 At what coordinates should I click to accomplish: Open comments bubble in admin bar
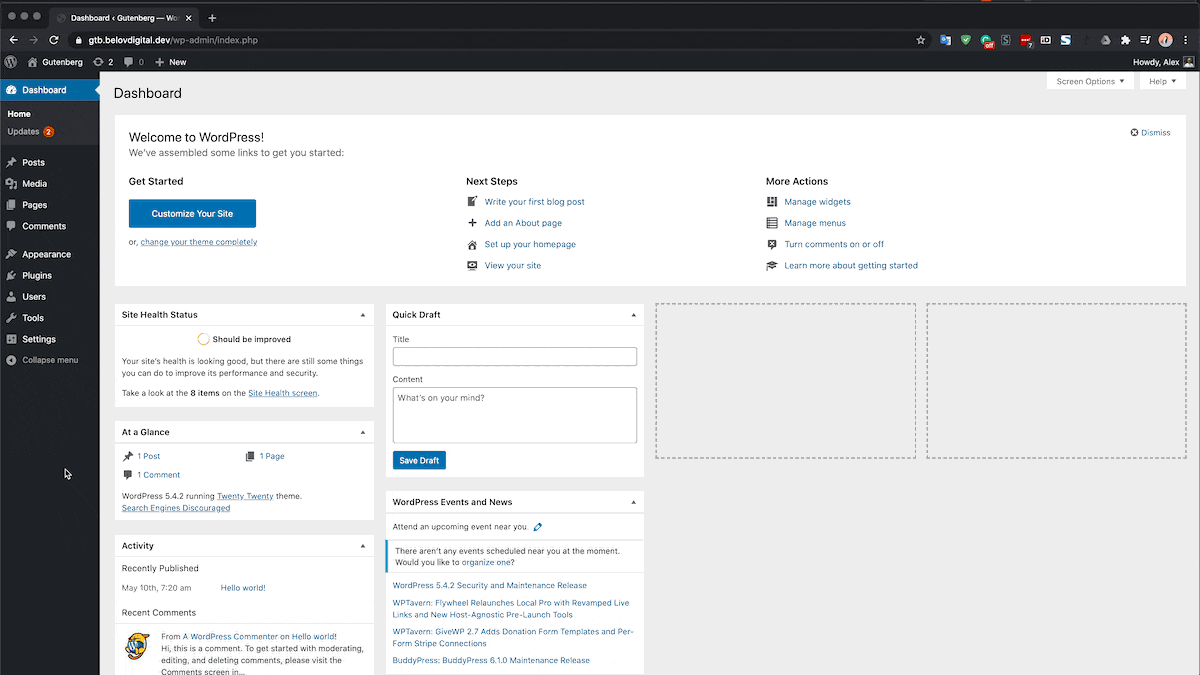pyautogui.click(x=134, y=62)
